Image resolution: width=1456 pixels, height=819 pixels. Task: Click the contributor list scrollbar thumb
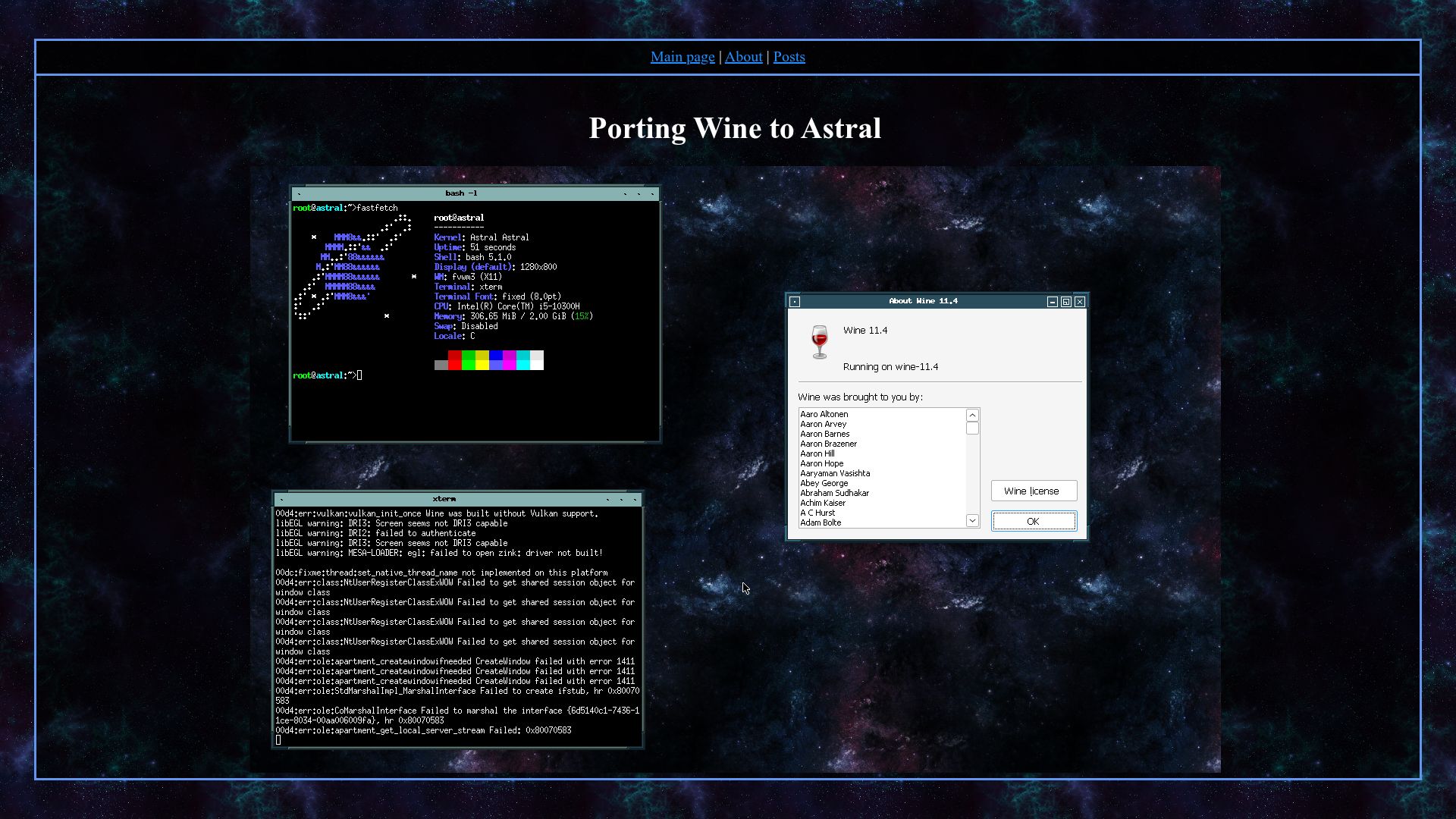pos(972,428)
